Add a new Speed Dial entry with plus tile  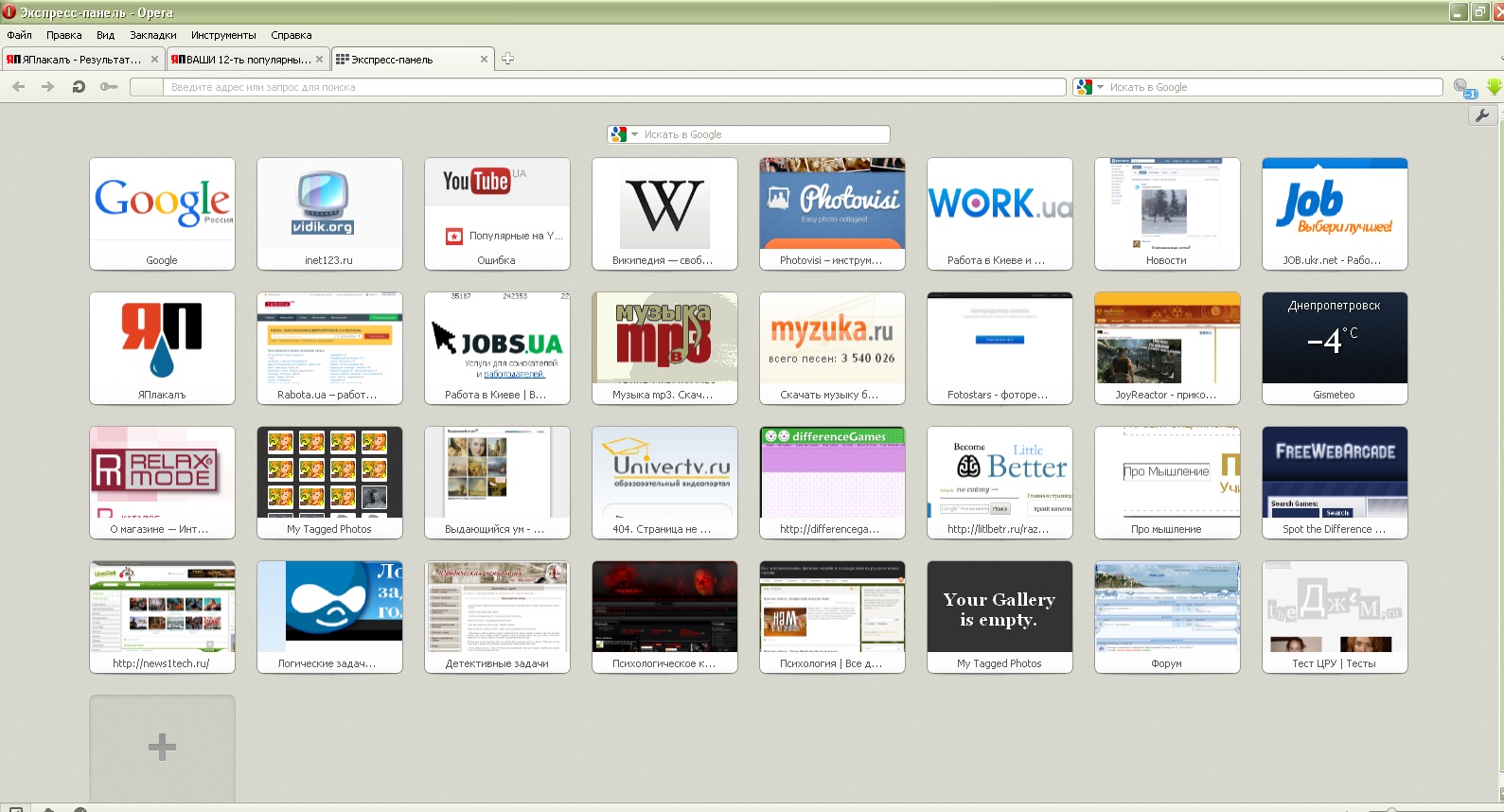[x=162, y=748]
